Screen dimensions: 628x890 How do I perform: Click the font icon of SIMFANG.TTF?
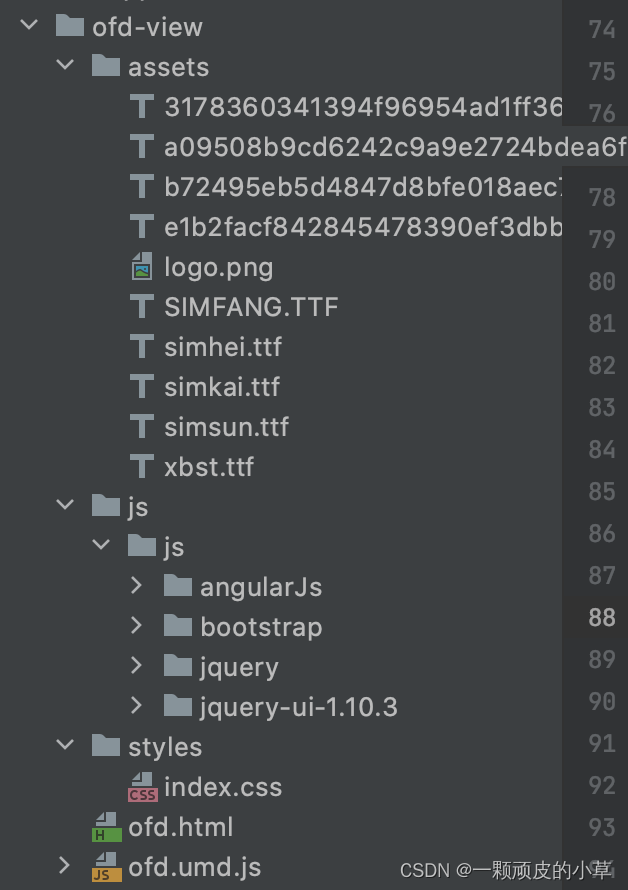(142, 306)
